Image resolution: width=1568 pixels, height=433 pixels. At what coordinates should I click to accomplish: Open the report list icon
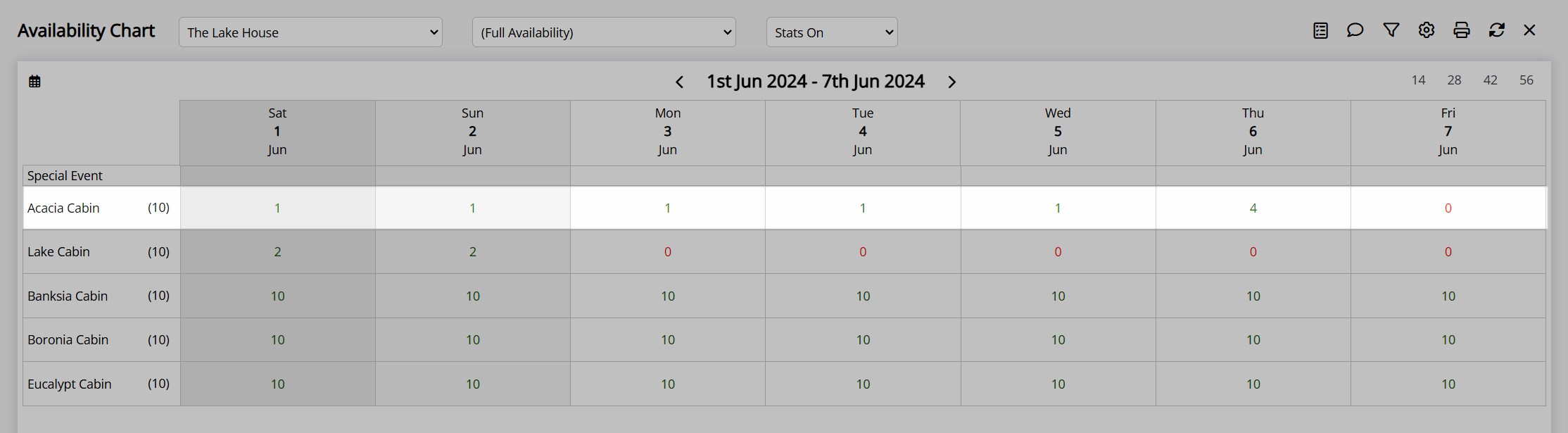[x=1321, y=30]
